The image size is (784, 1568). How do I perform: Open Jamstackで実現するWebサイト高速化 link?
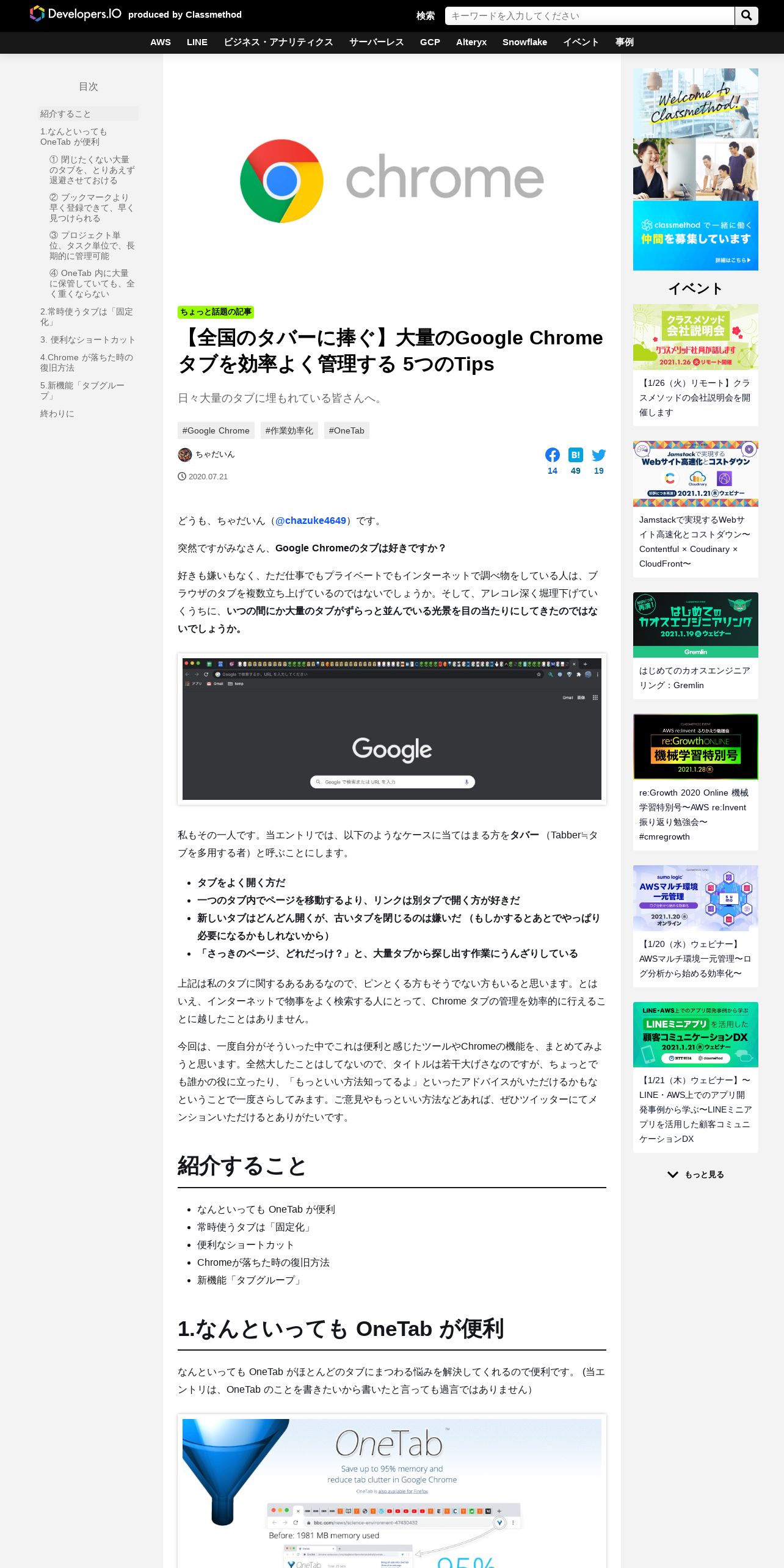[695, 542]
